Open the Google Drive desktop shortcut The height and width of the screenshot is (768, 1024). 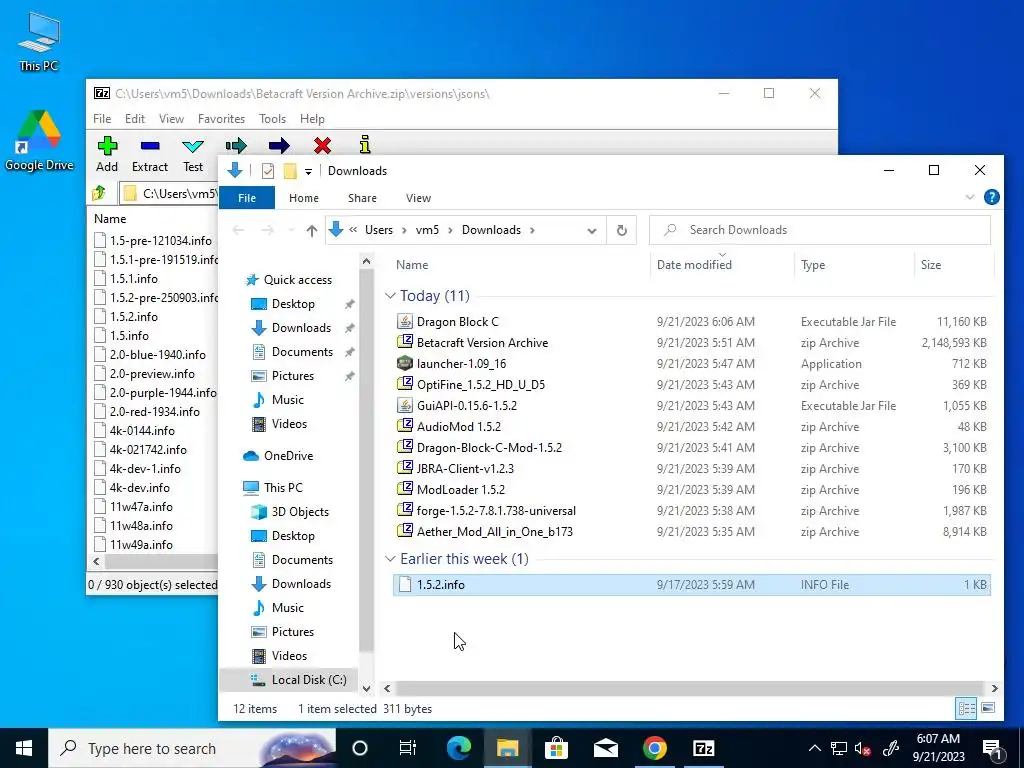(x=39, y=140)
